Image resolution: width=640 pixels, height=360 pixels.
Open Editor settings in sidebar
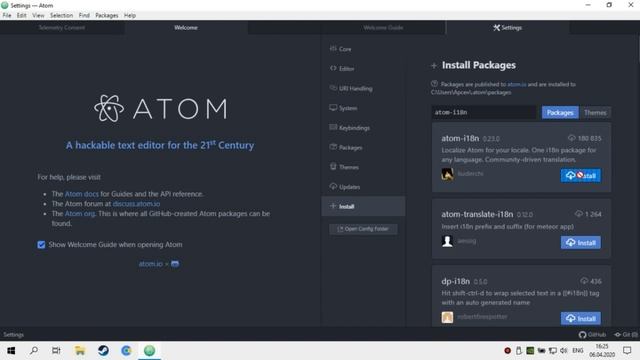pyautogui.click(x=364, y=69)
